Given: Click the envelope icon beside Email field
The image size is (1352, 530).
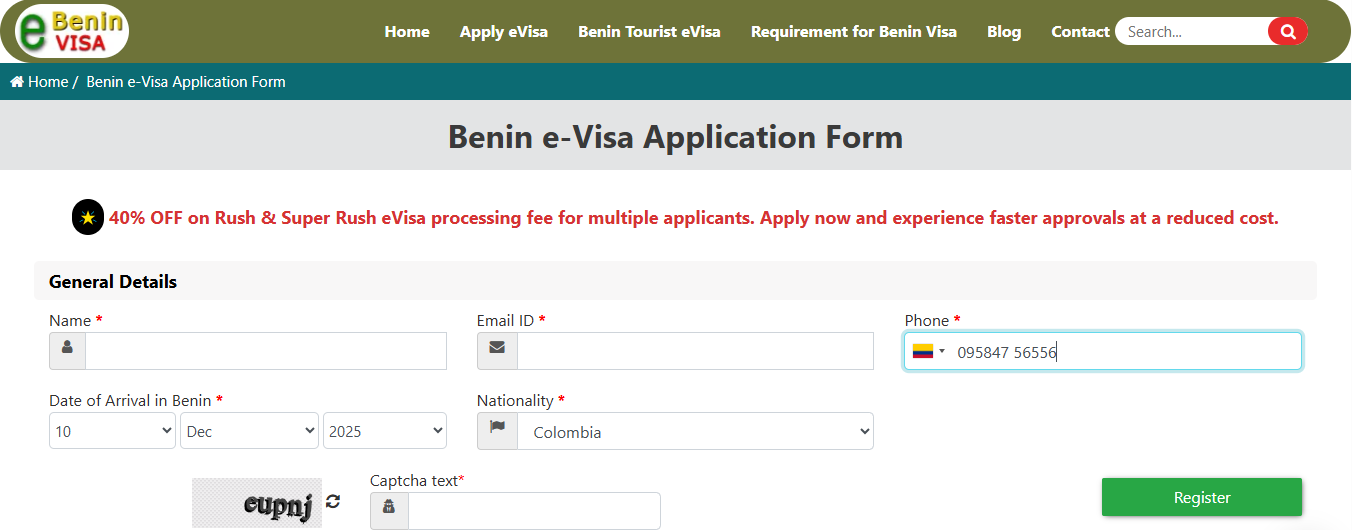Looking at the screenshot, I should pyautogui.click(x=496, y=351).
